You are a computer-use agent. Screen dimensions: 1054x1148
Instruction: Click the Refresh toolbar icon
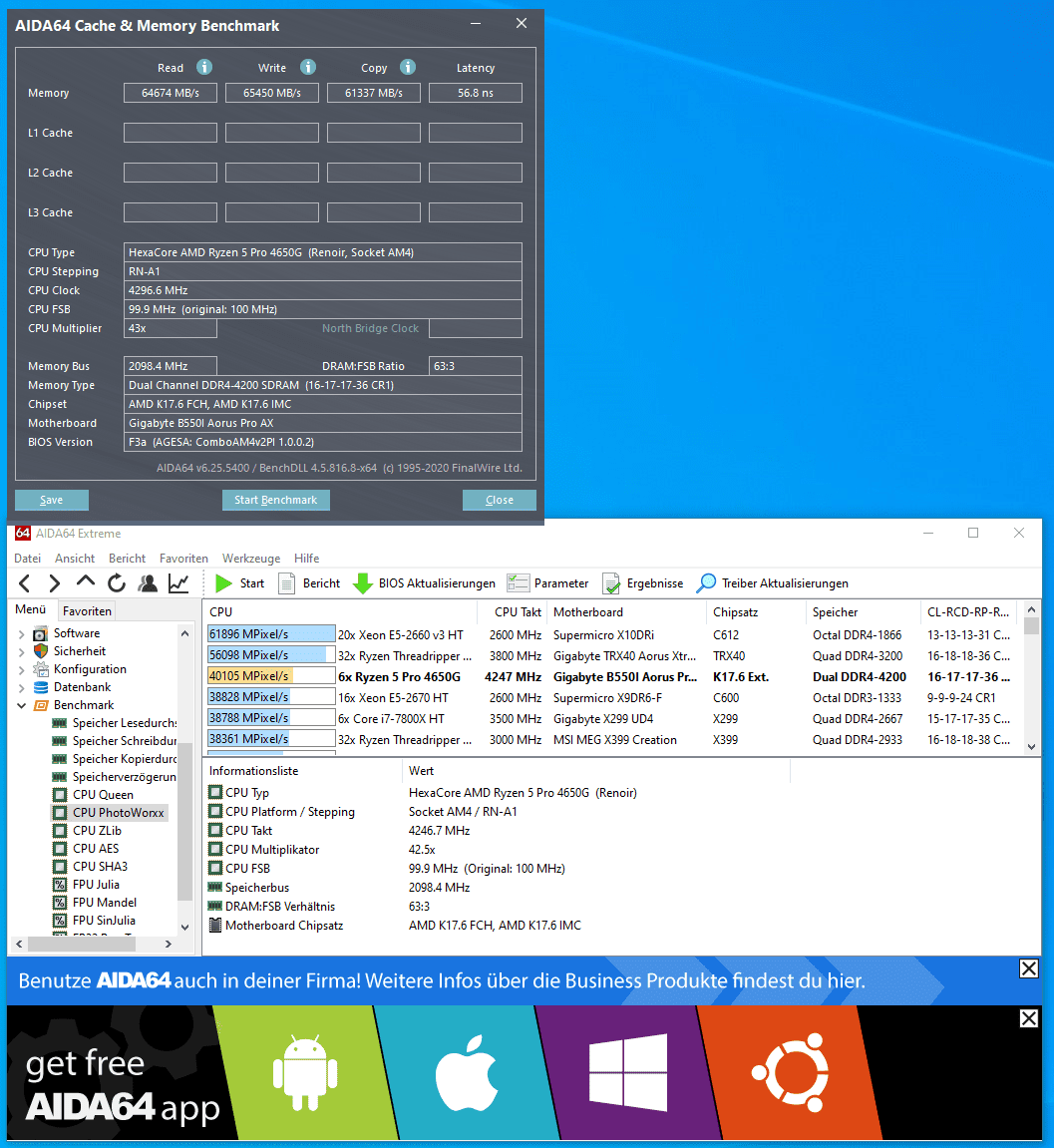(117, 583)
